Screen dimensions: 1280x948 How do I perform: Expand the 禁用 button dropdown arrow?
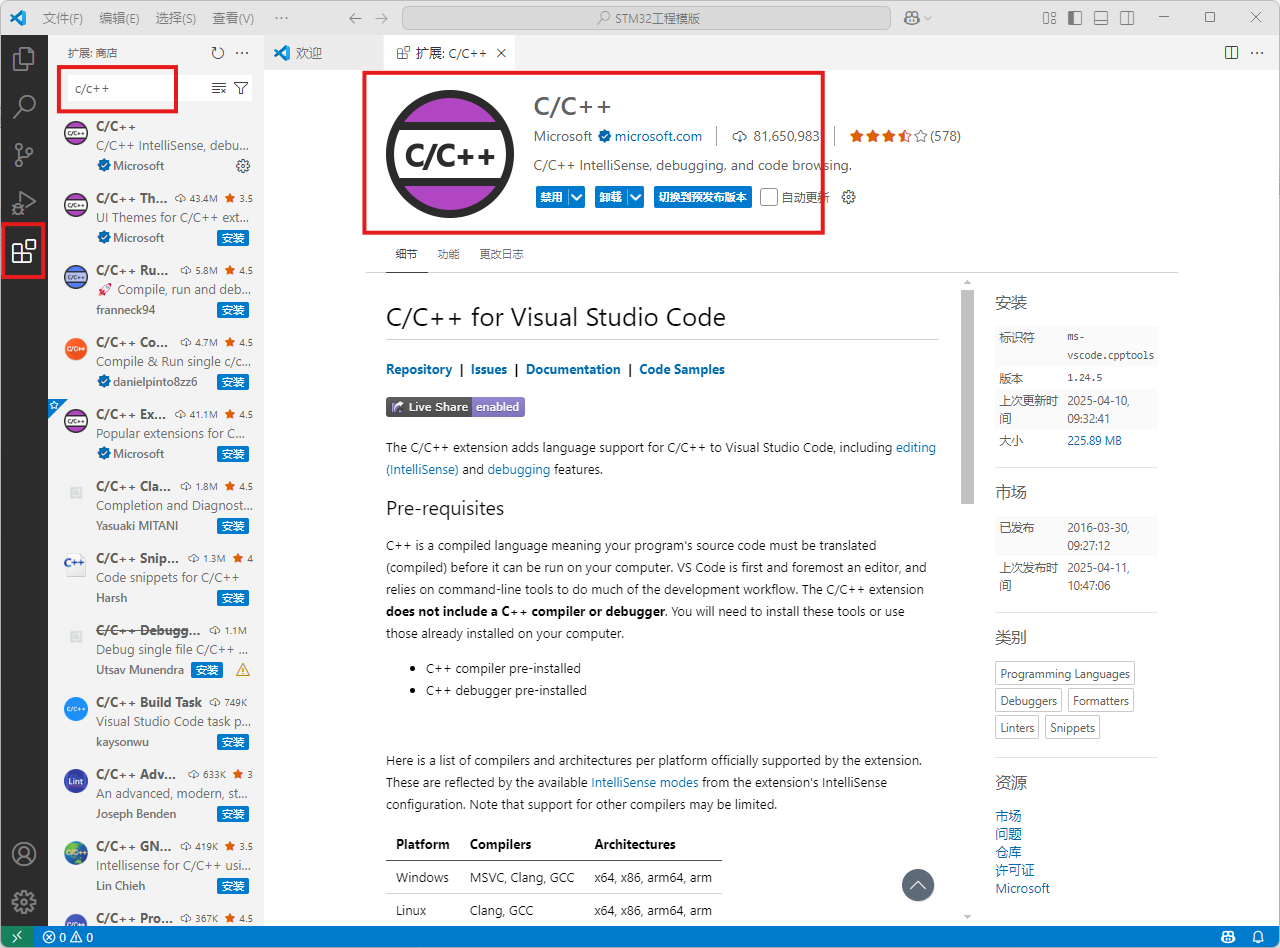[576, 197]
